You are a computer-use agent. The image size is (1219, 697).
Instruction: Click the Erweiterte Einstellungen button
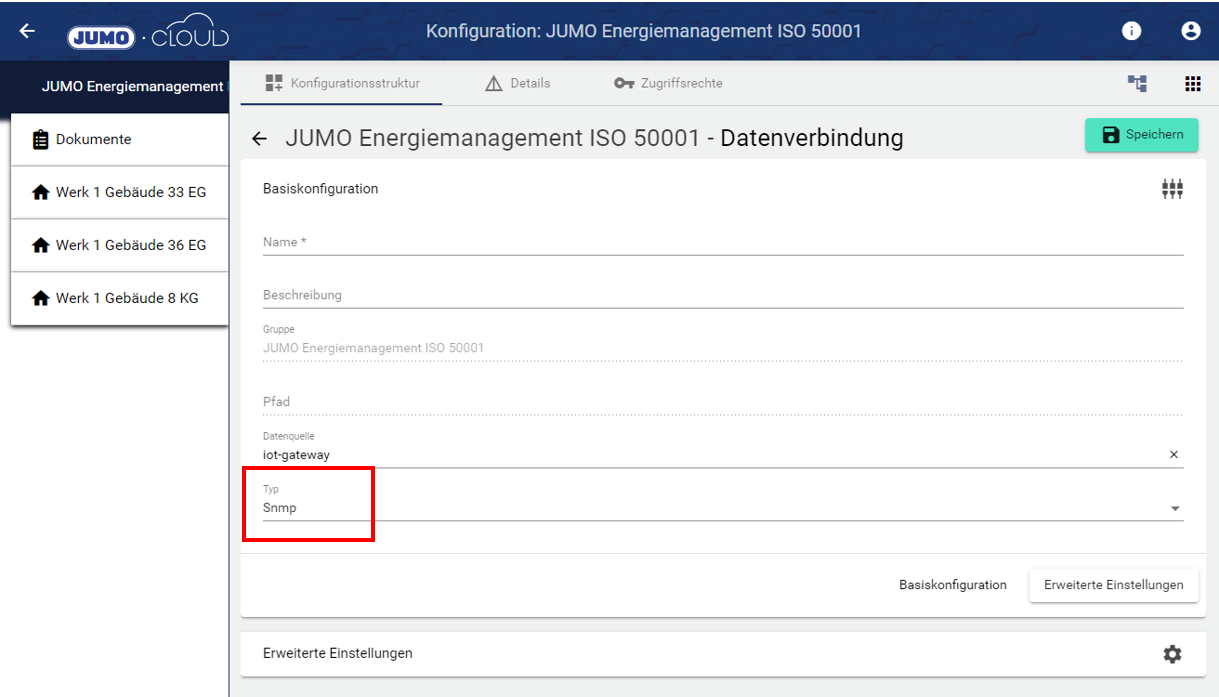coord(1113,585)
